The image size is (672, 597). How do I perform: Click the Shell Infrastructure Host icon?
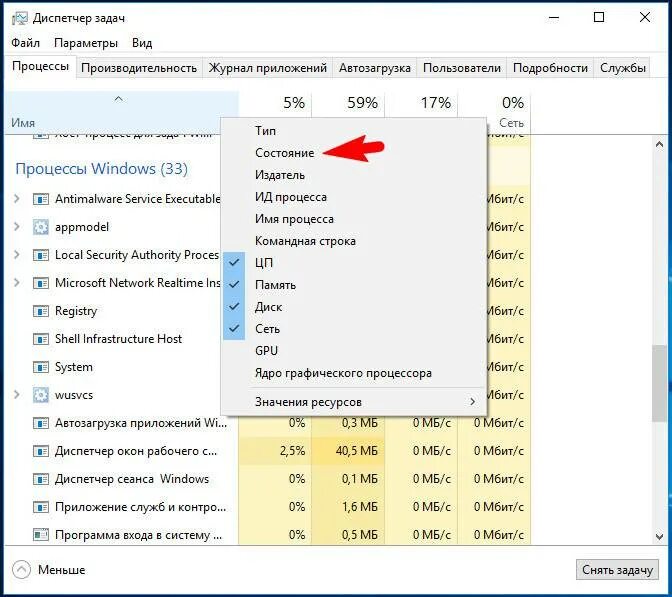tap(41, 339)
